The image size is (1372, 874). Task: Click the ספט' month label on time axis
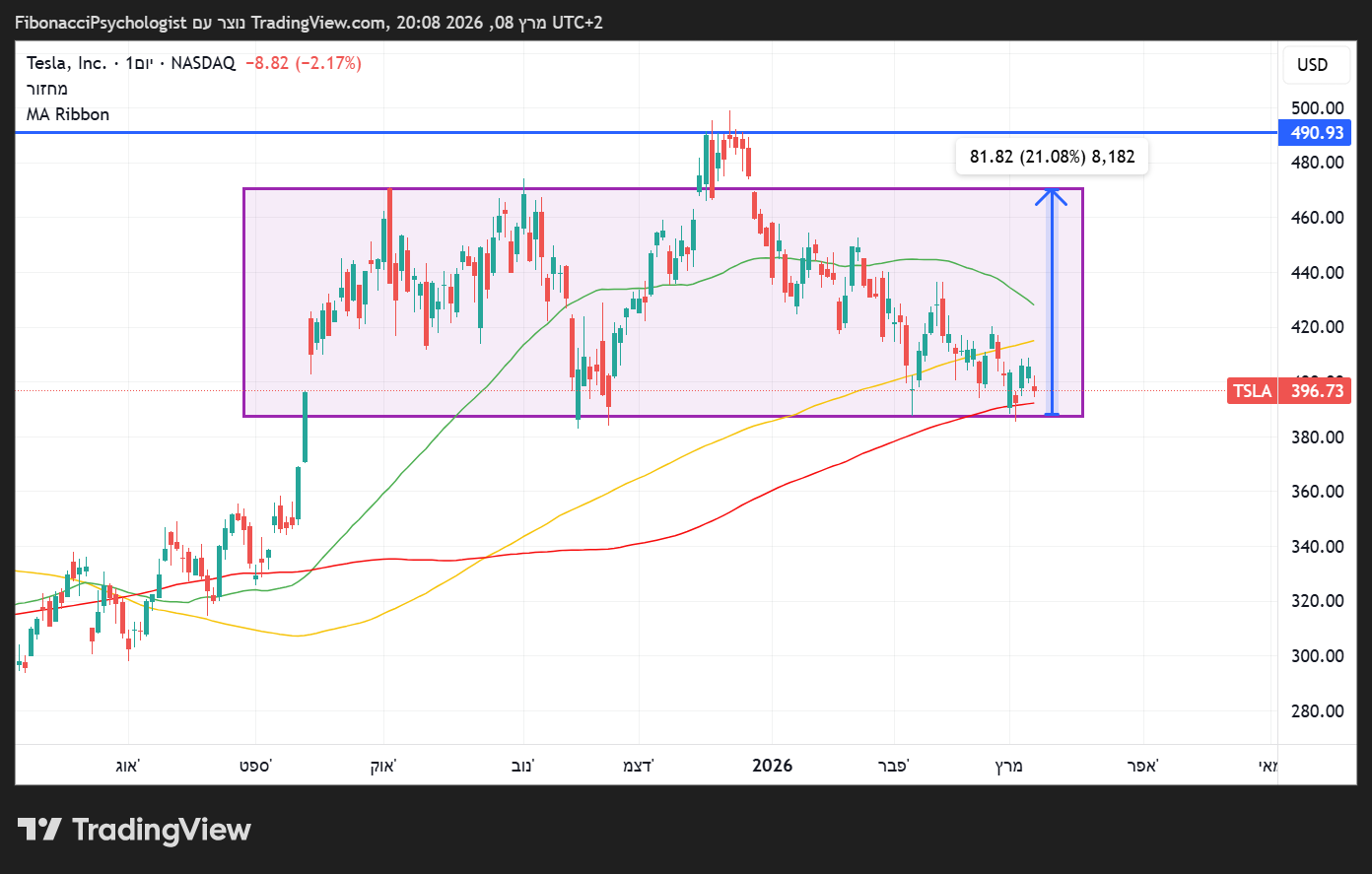coord(255,766)
